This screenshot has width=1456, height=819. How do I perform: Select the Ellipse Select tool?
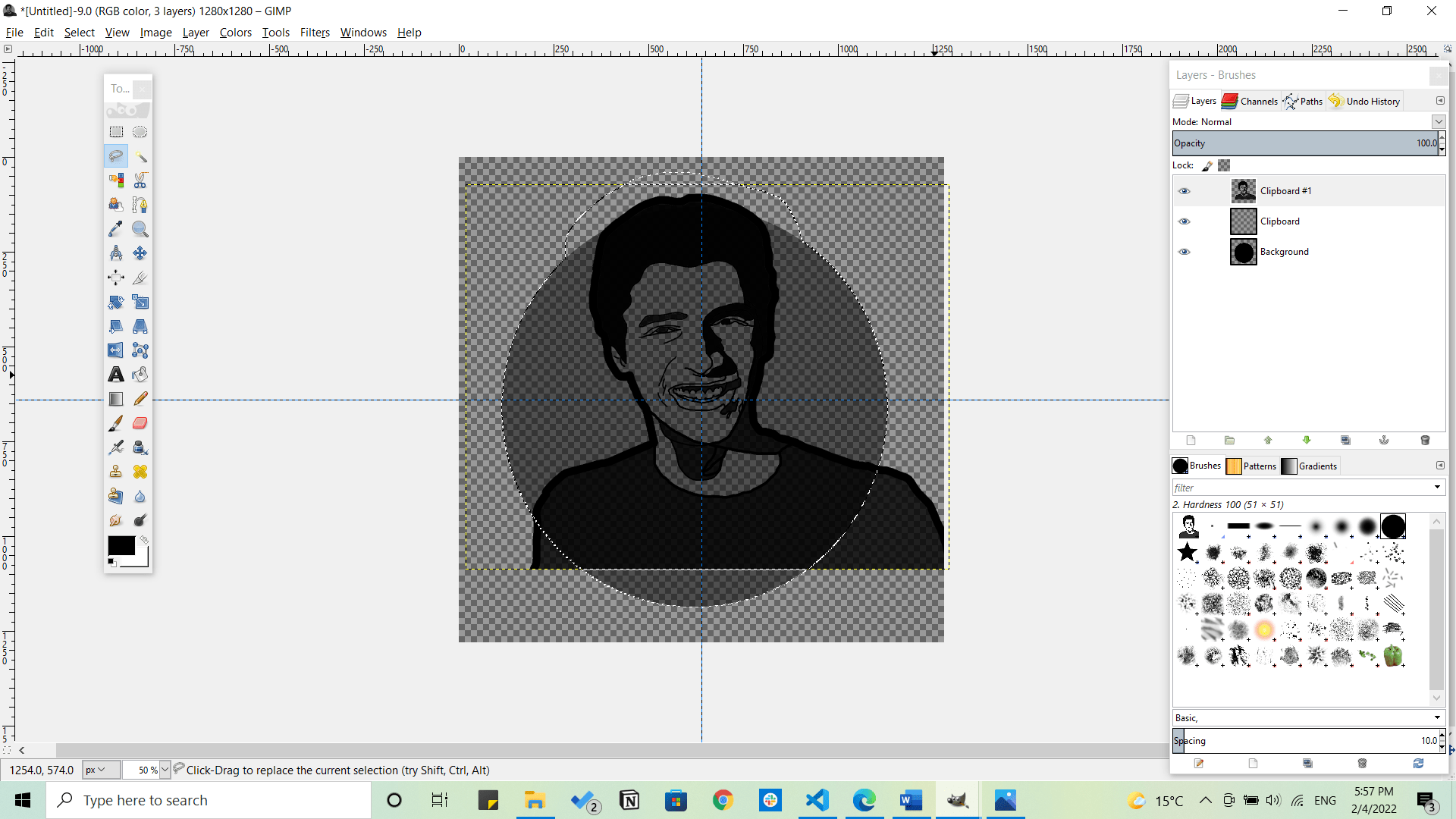[140, 132]
